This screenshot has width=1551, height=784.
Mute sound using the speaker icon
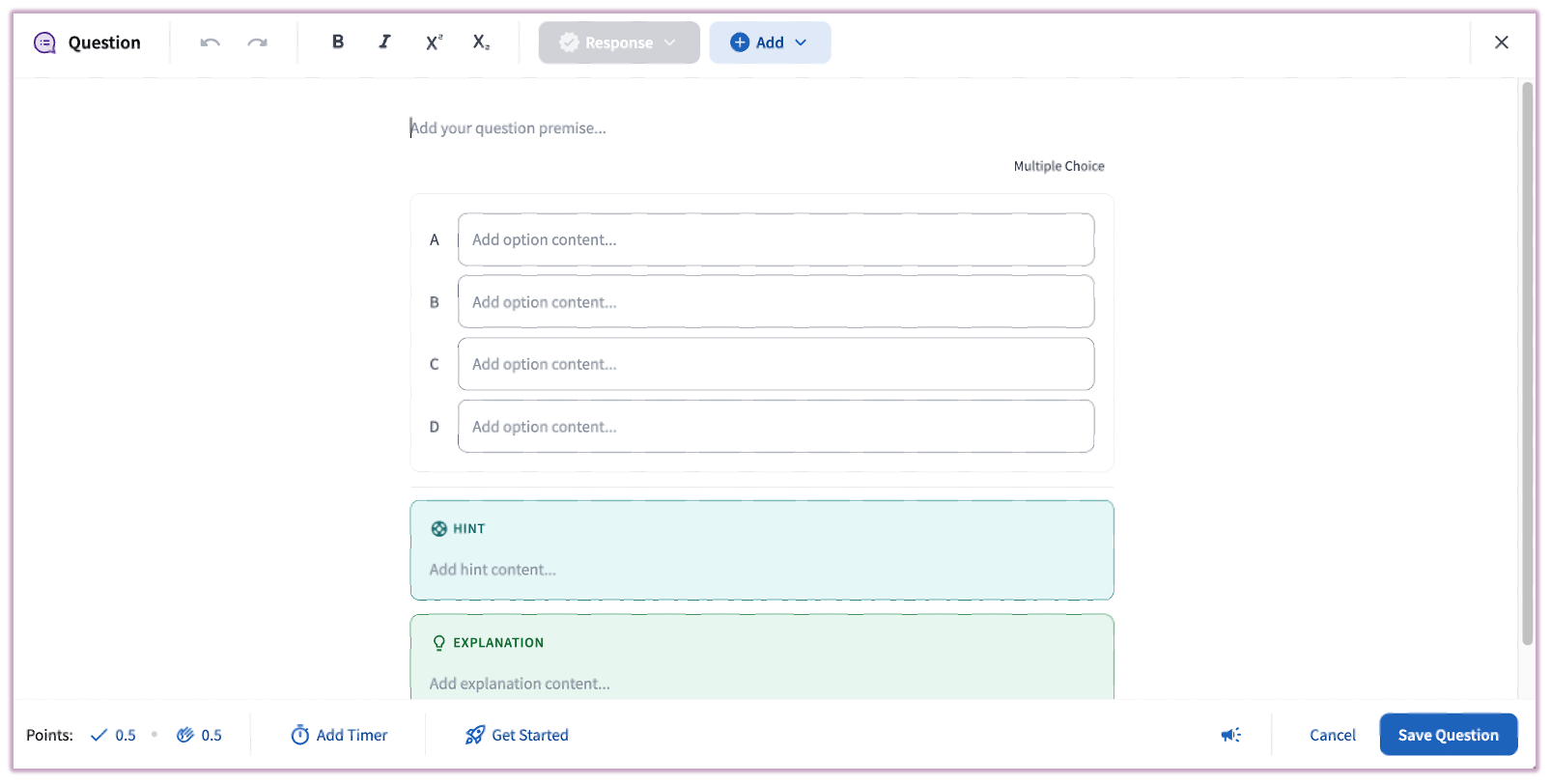point(1230,735)
